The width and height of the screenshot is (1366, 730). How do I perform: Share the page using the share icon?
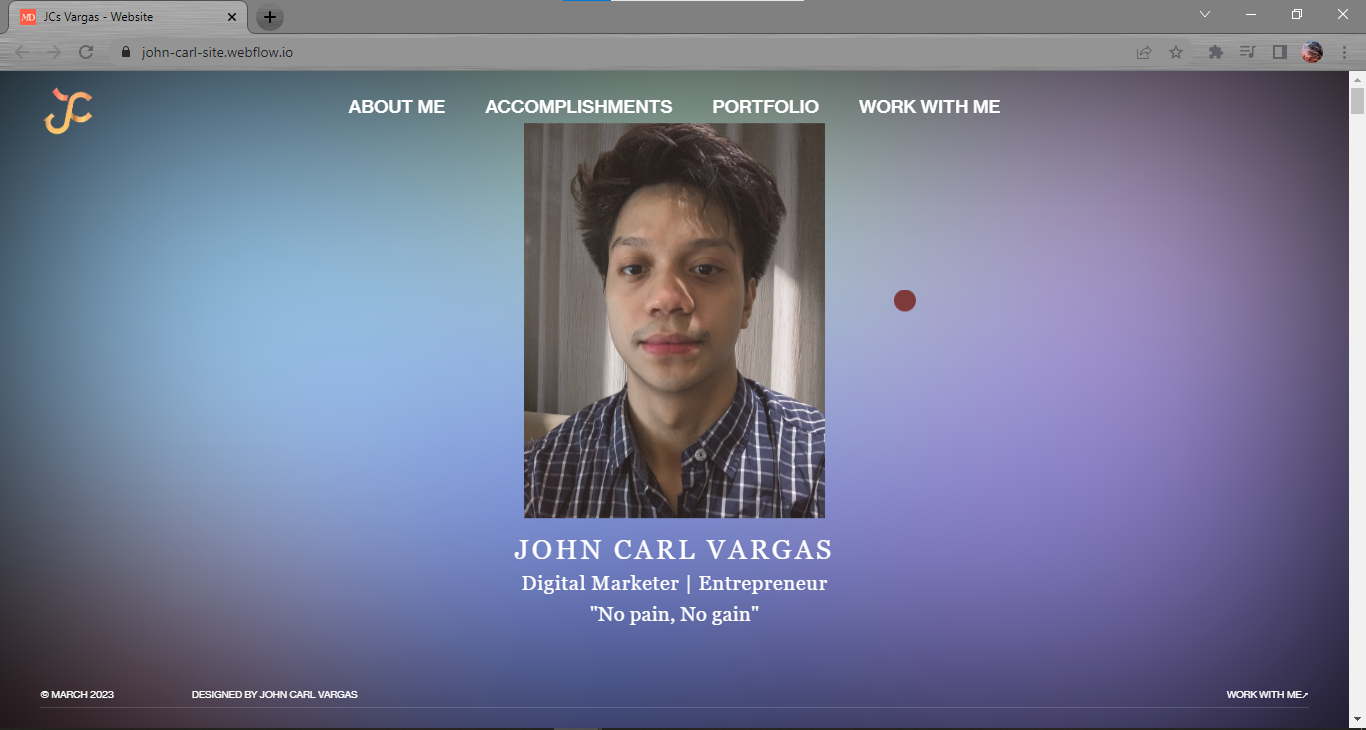(1143, 52)
